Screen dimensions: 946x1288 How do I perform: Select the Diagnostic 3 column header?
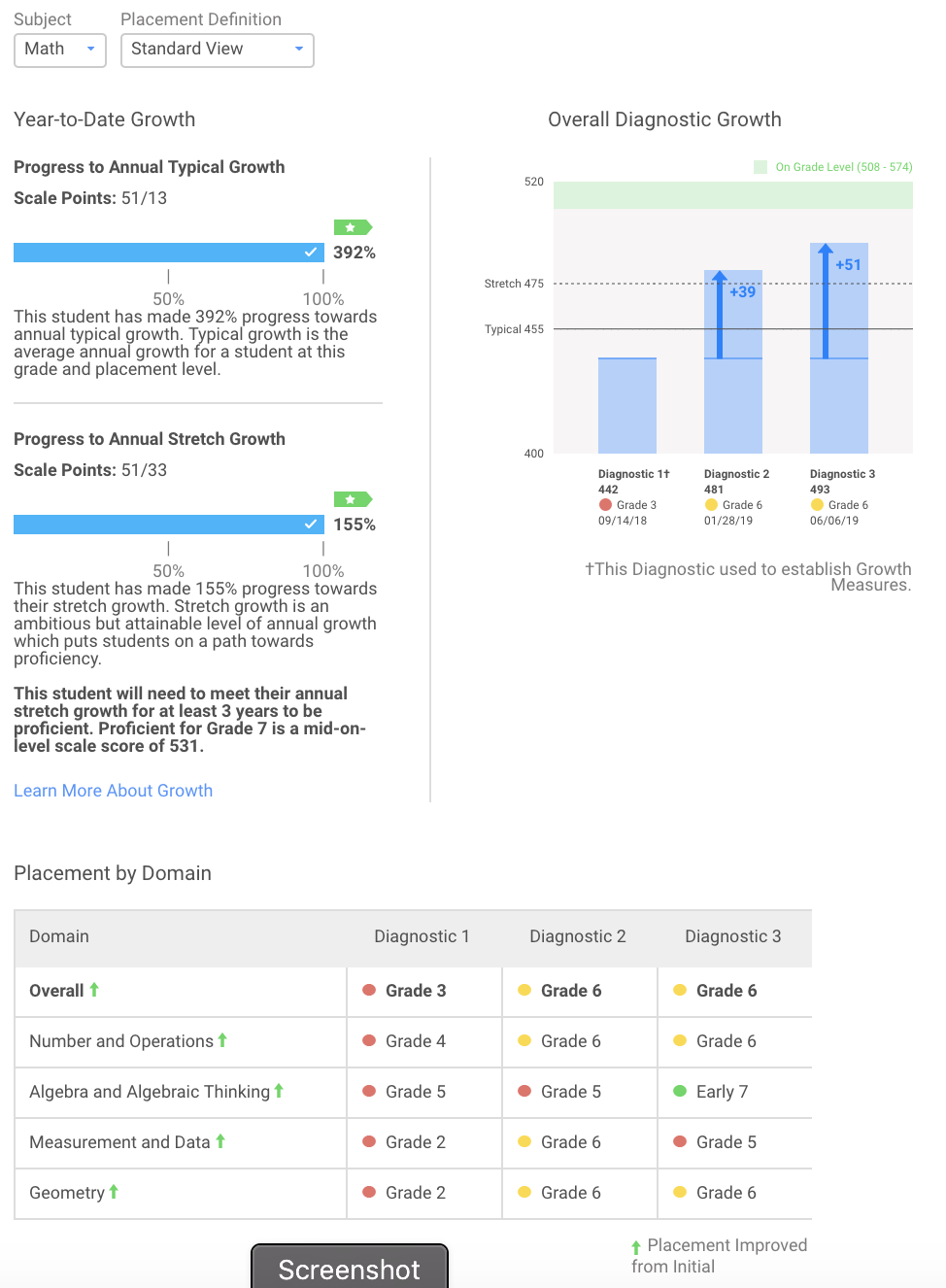732,936
